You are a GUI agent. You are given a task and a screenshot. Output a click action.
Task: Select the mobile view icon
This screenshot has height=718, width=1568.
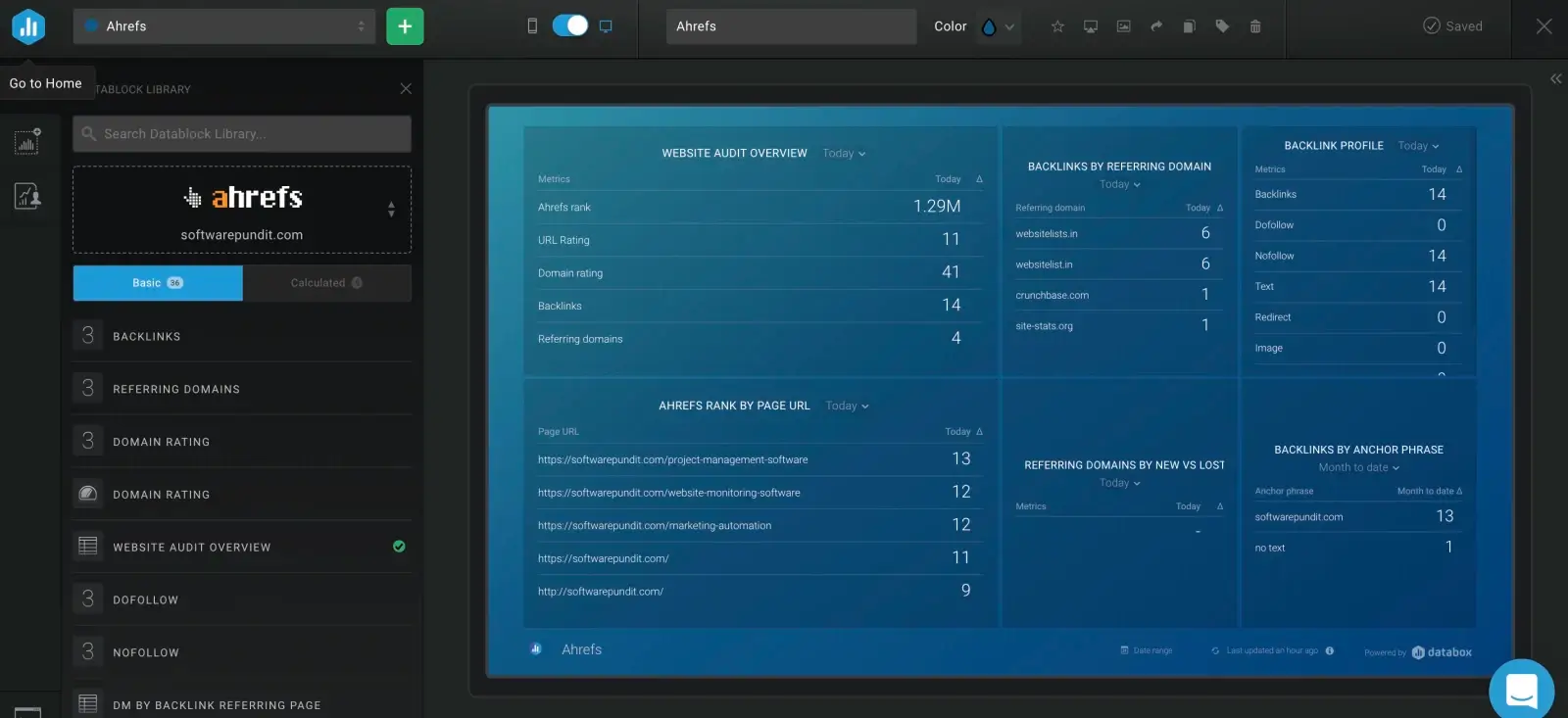[x=532, y=26]
